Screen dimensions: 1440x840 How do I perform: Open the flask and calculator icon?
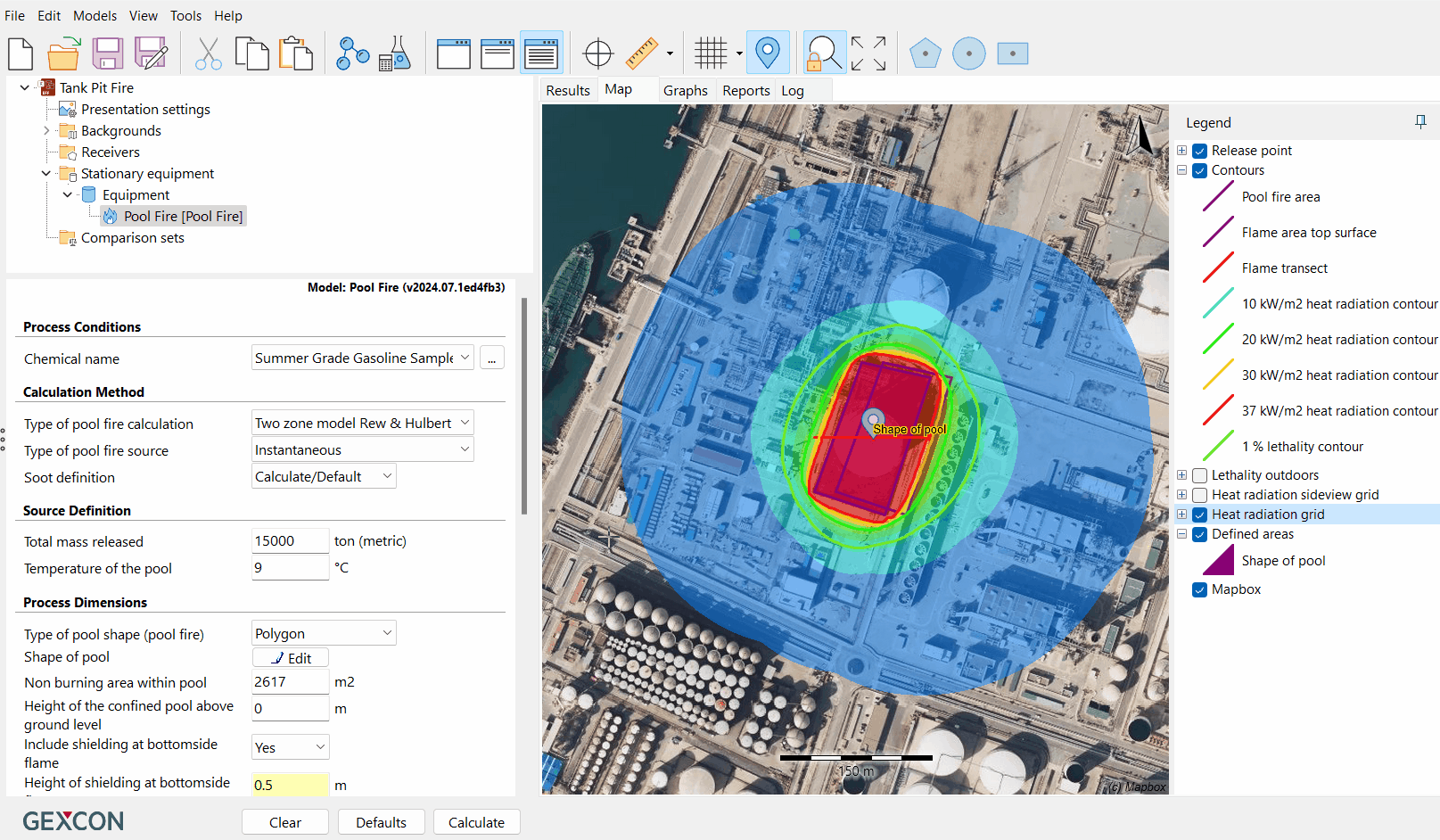point(395,54)
